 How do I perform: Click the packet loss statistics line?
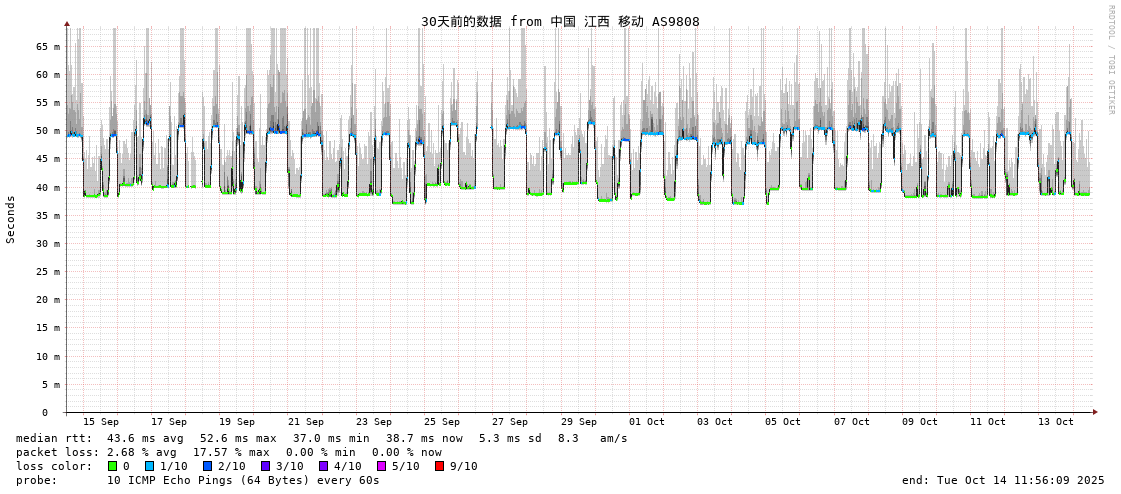click(x=229, y=452)
